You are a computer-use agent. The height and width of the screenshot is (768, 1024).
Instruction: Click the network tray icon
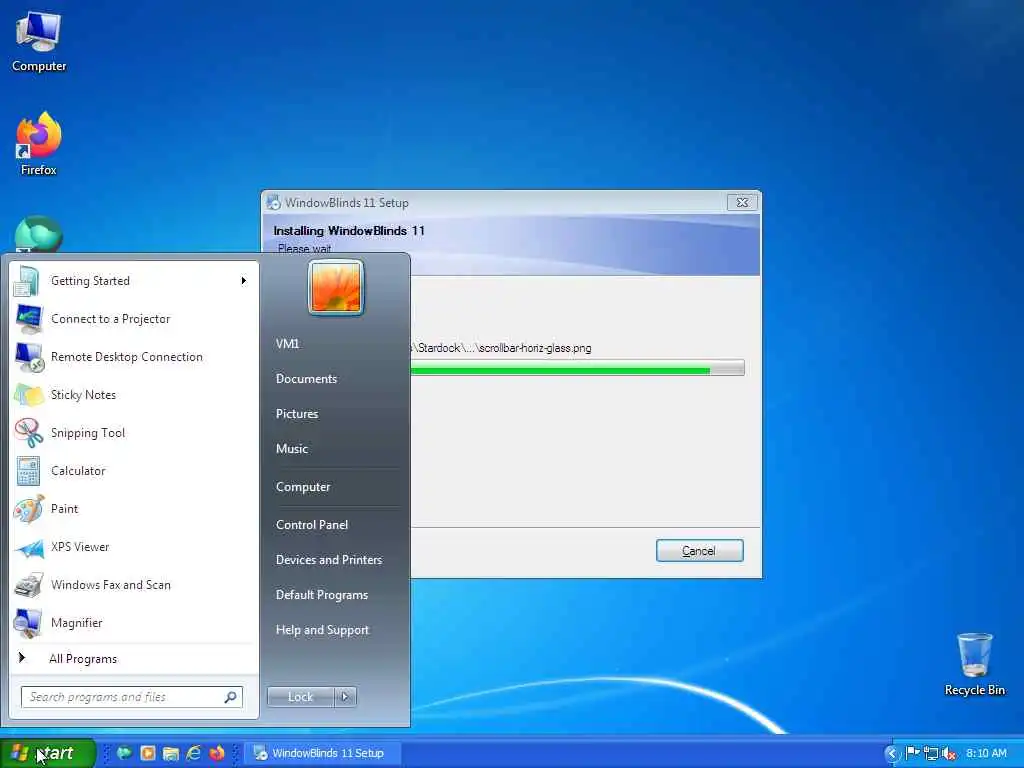pyautogui.click(x=931, y=754)
